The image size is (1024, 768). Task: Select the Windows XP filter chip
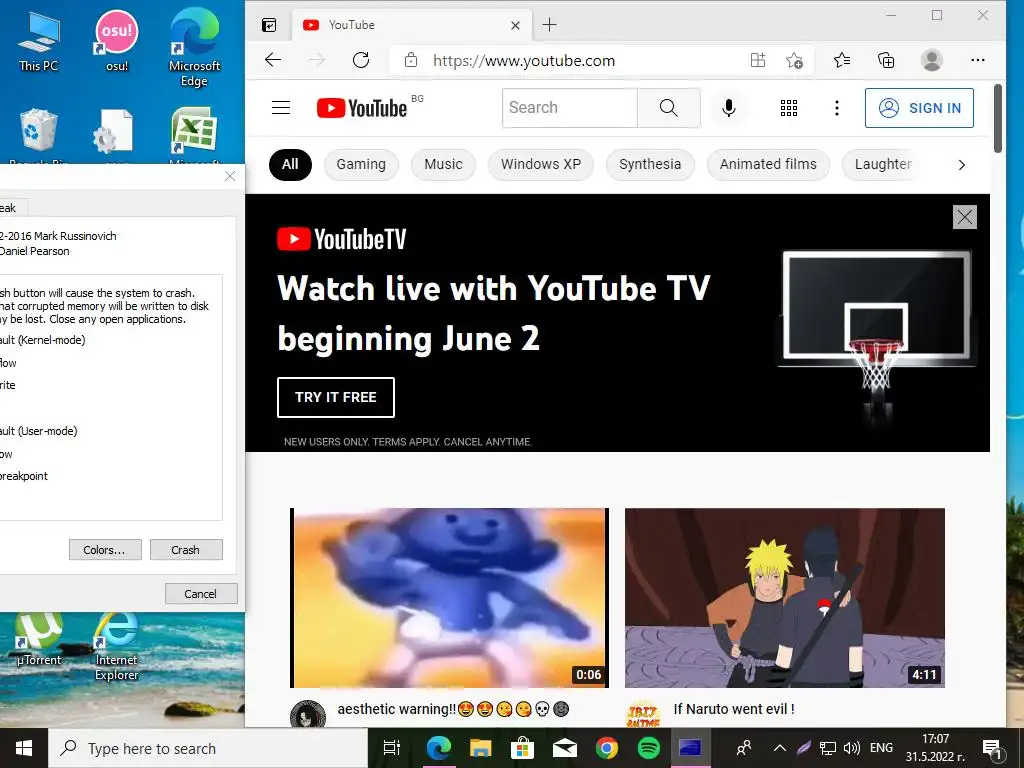541,165
